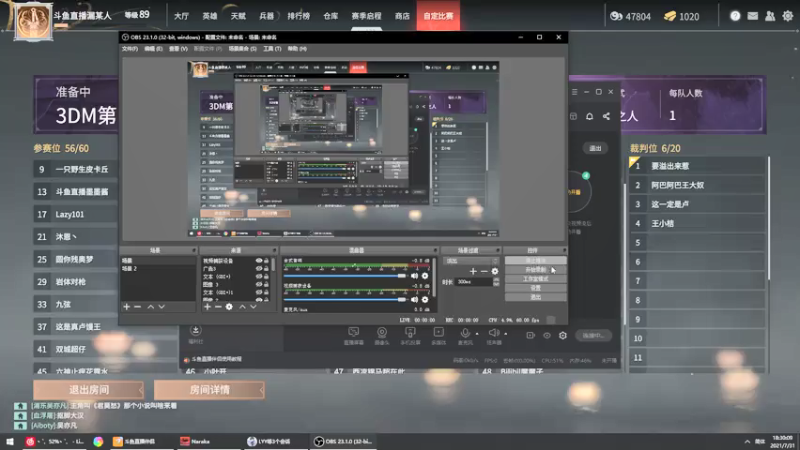This screenshot has width=800, height=450.
Task: Open the Douyu window hamburger menu
Action: 575,92
